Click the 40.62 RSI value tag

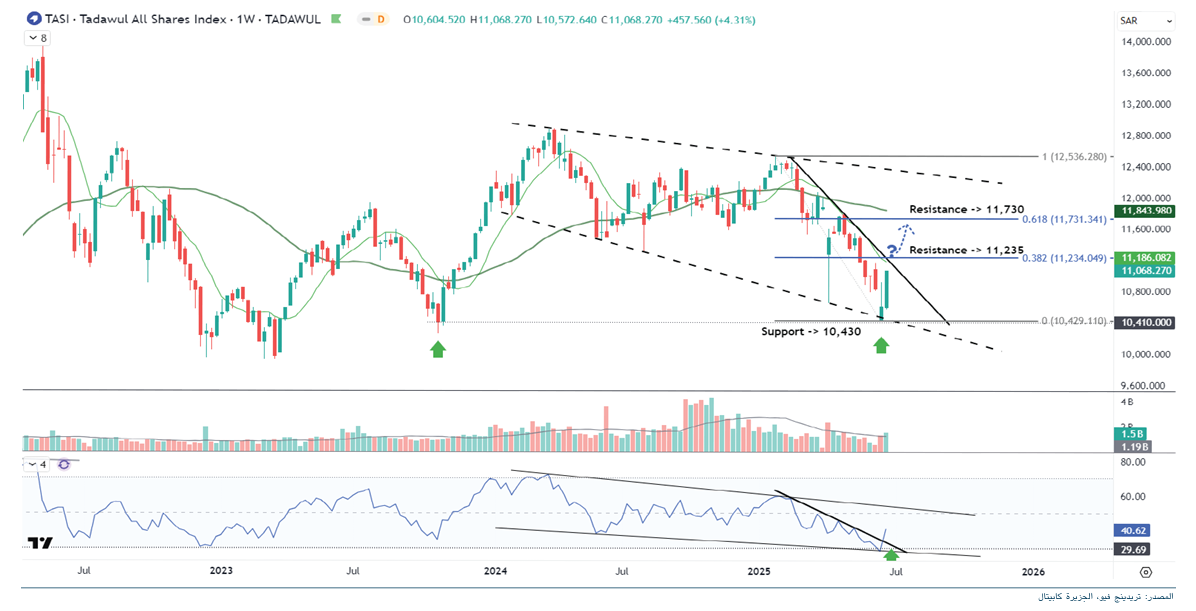pyautogui.click(x=1130, y=530)
